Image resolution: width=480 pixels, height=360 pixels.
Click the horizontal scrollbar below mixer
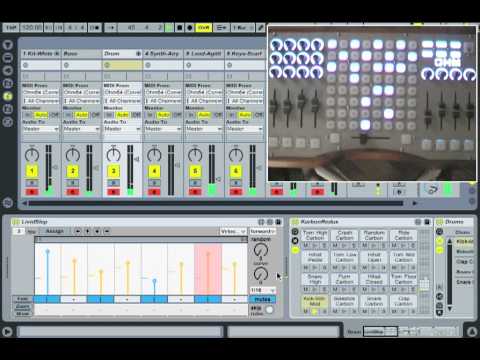(x=216, y=203)
